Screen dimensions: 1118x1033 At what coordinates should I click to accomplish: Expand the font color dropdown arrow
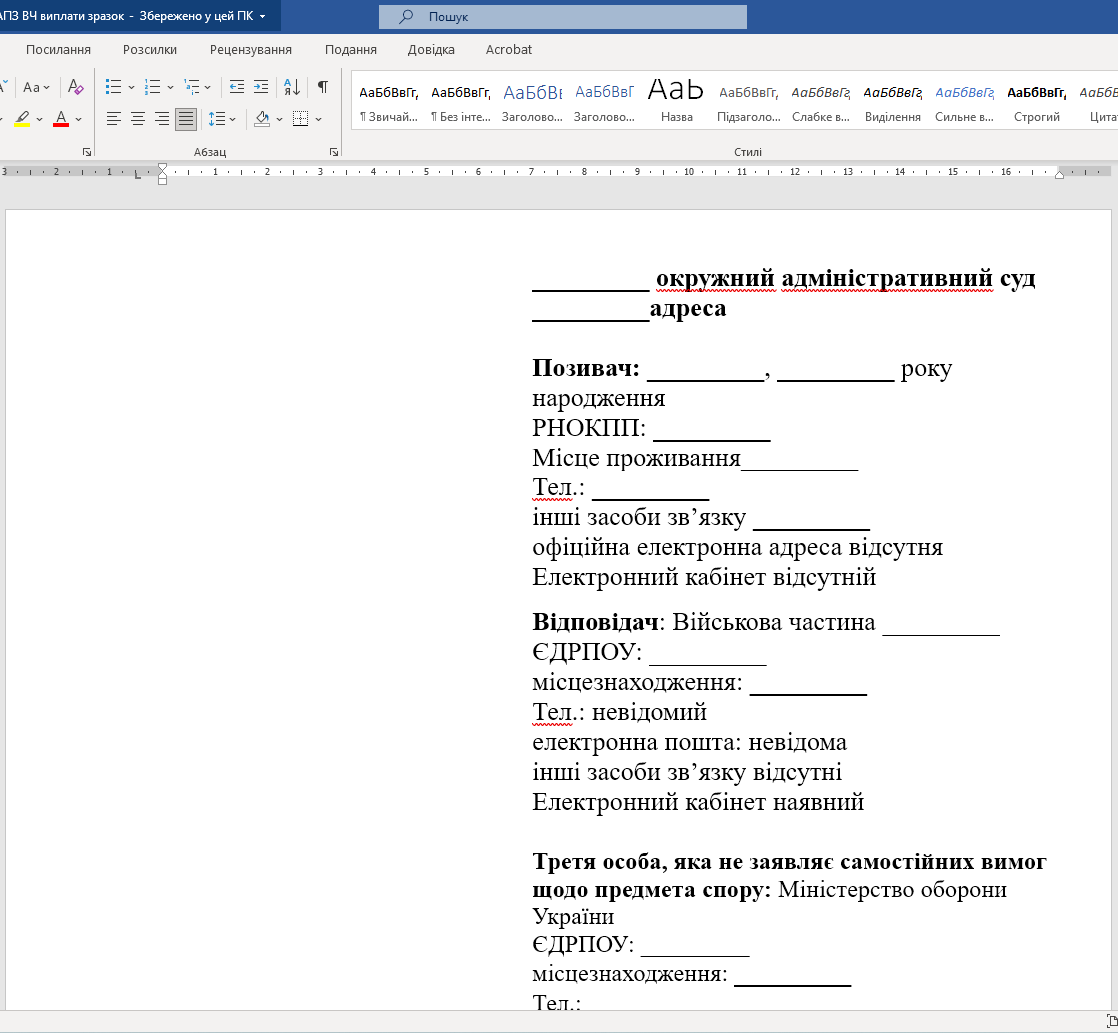(x=79, y=119)
